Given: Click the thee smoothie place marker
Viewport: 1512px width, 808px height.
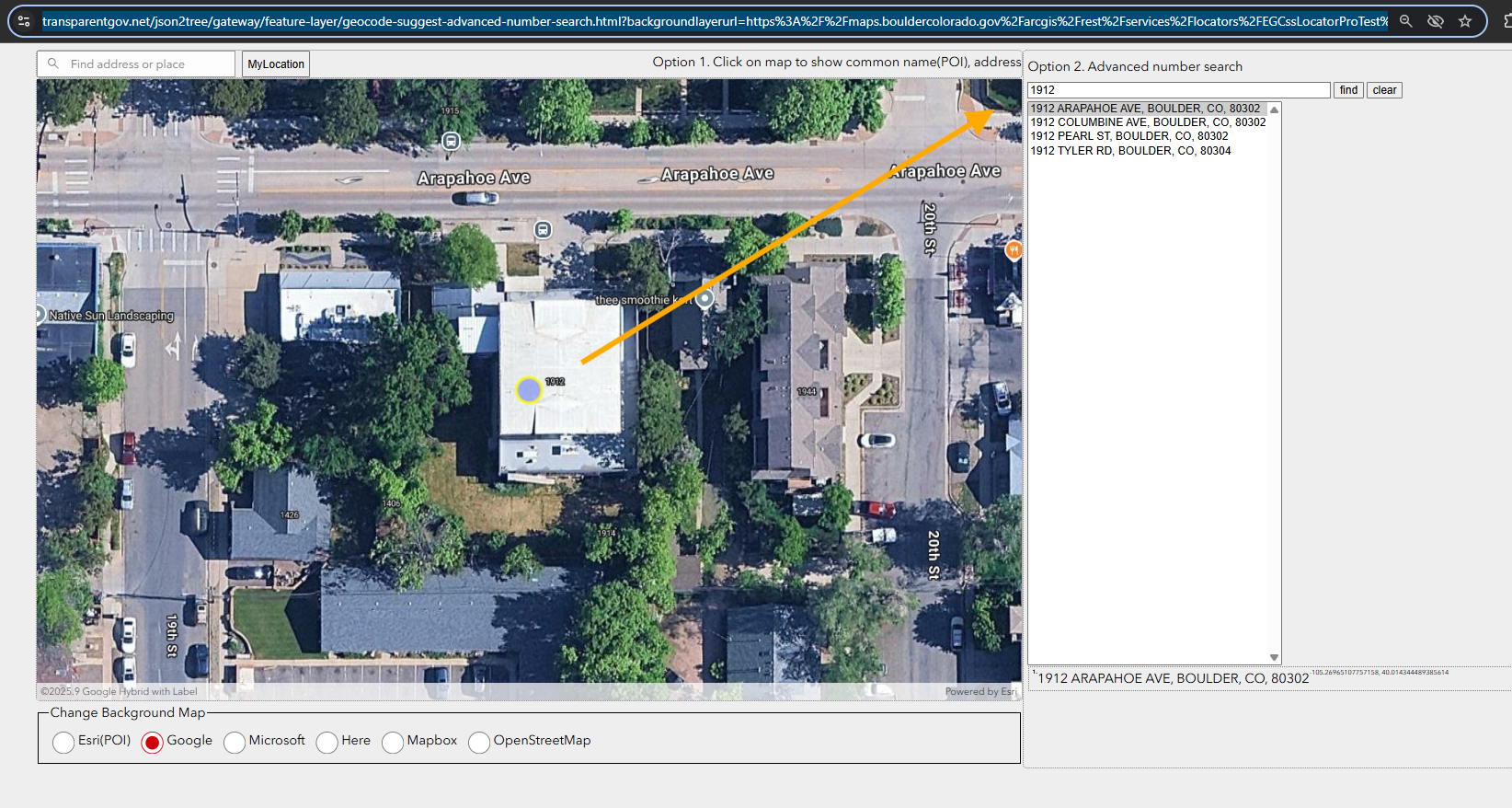Looking at the screenshot, I should coord(704,299).
